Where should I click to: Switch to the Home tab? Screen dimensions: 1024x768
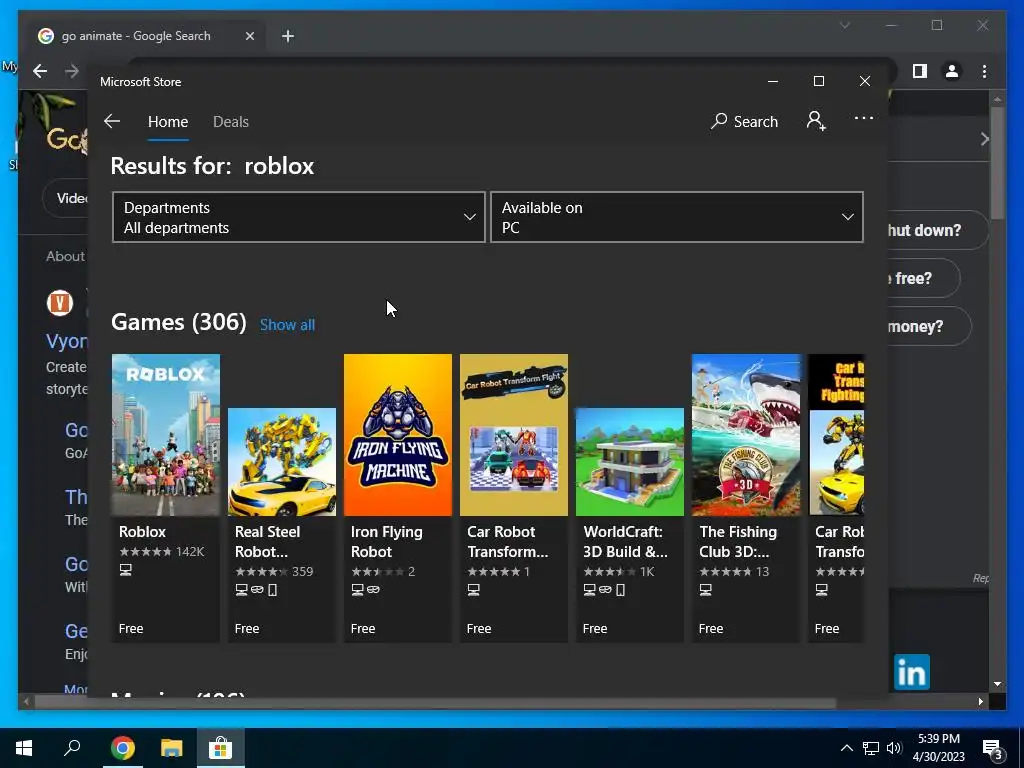coord(168,122)
